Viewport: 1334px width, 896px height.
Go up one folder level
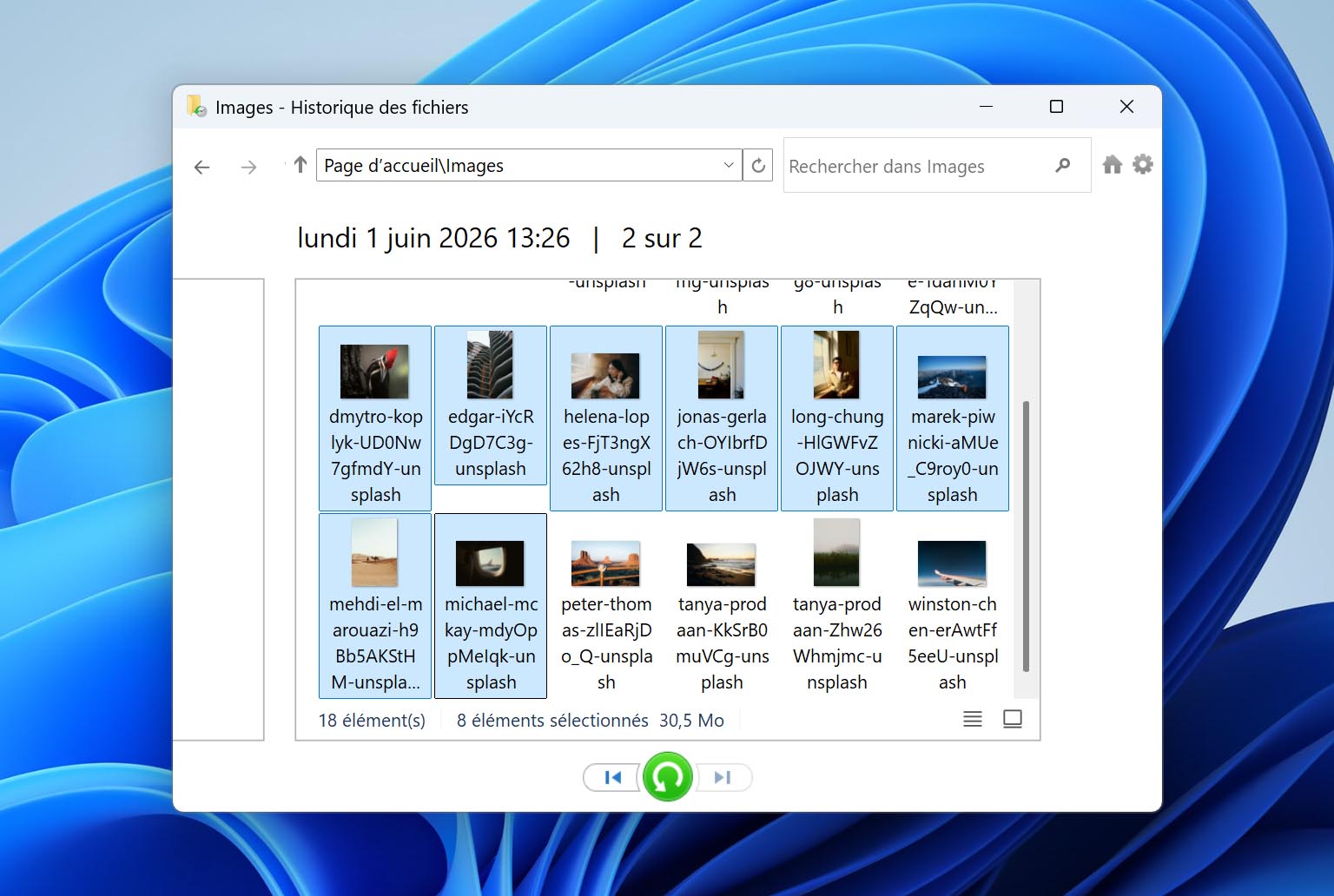click(300, 165)
